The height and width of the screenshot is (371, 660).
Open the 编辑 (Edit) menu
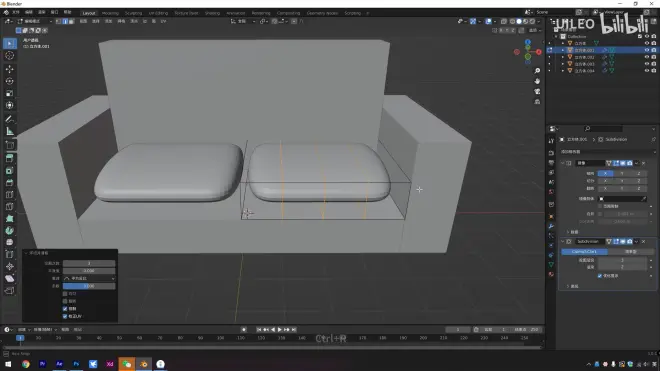coord(29,12)
